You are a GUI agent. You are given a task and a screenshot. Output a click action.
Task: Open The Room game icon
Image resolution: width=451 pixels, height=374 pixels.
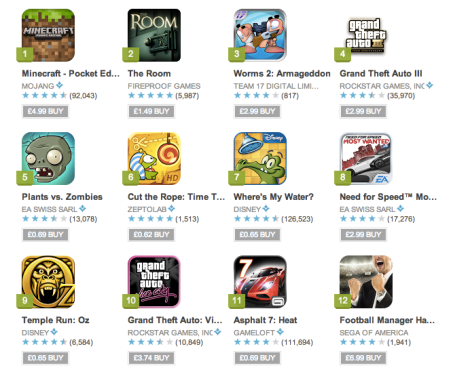click(154, 35)
